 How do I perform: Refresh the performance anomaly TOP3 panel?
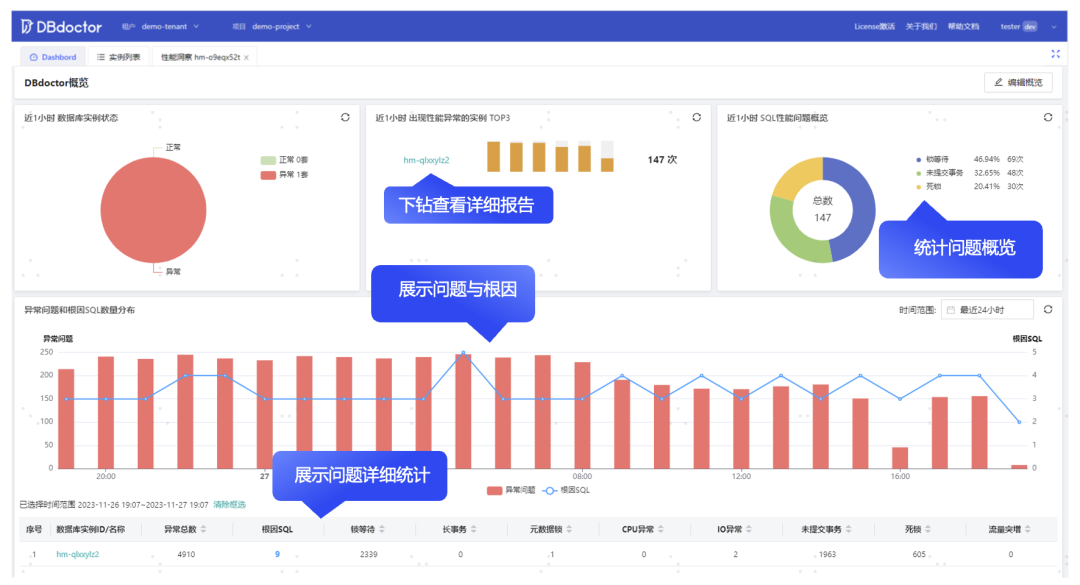[x=696, y=118]
